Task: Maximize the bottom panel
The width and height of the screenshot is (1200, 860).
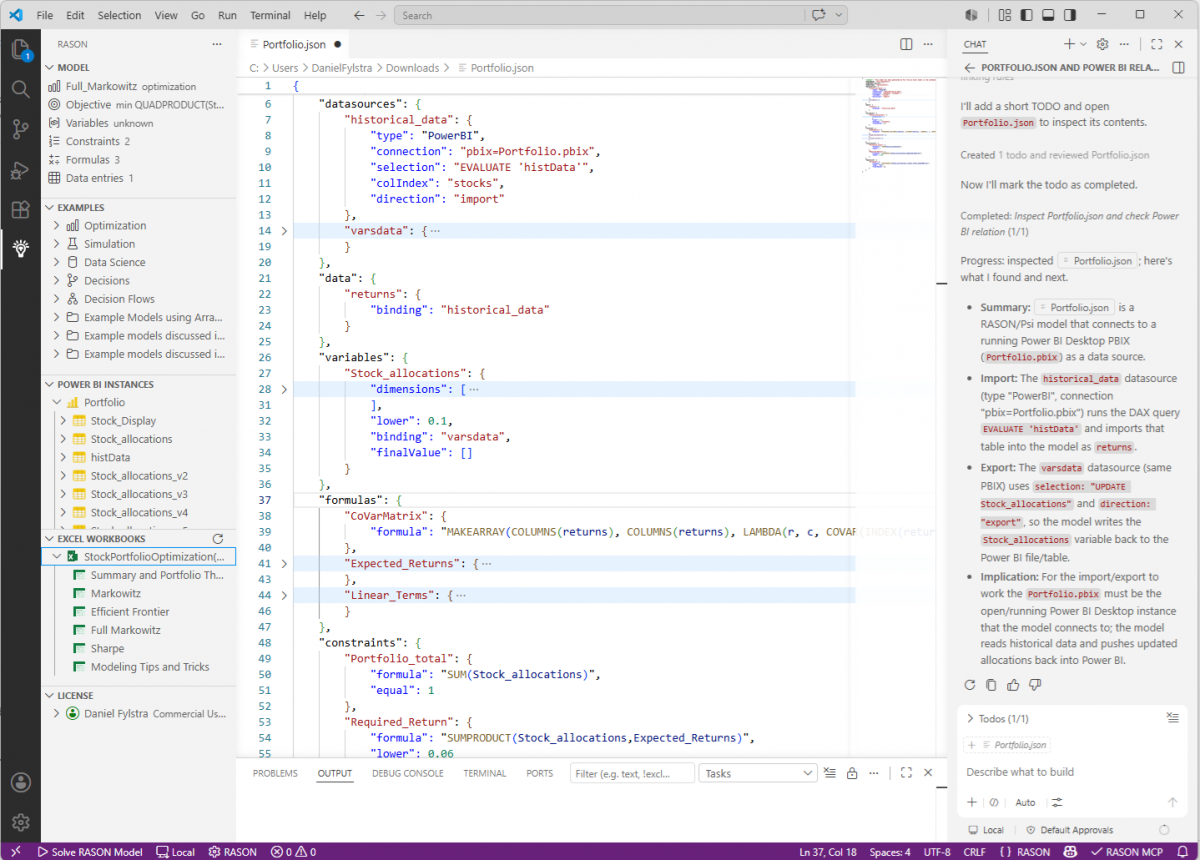Action: point(906,773)
